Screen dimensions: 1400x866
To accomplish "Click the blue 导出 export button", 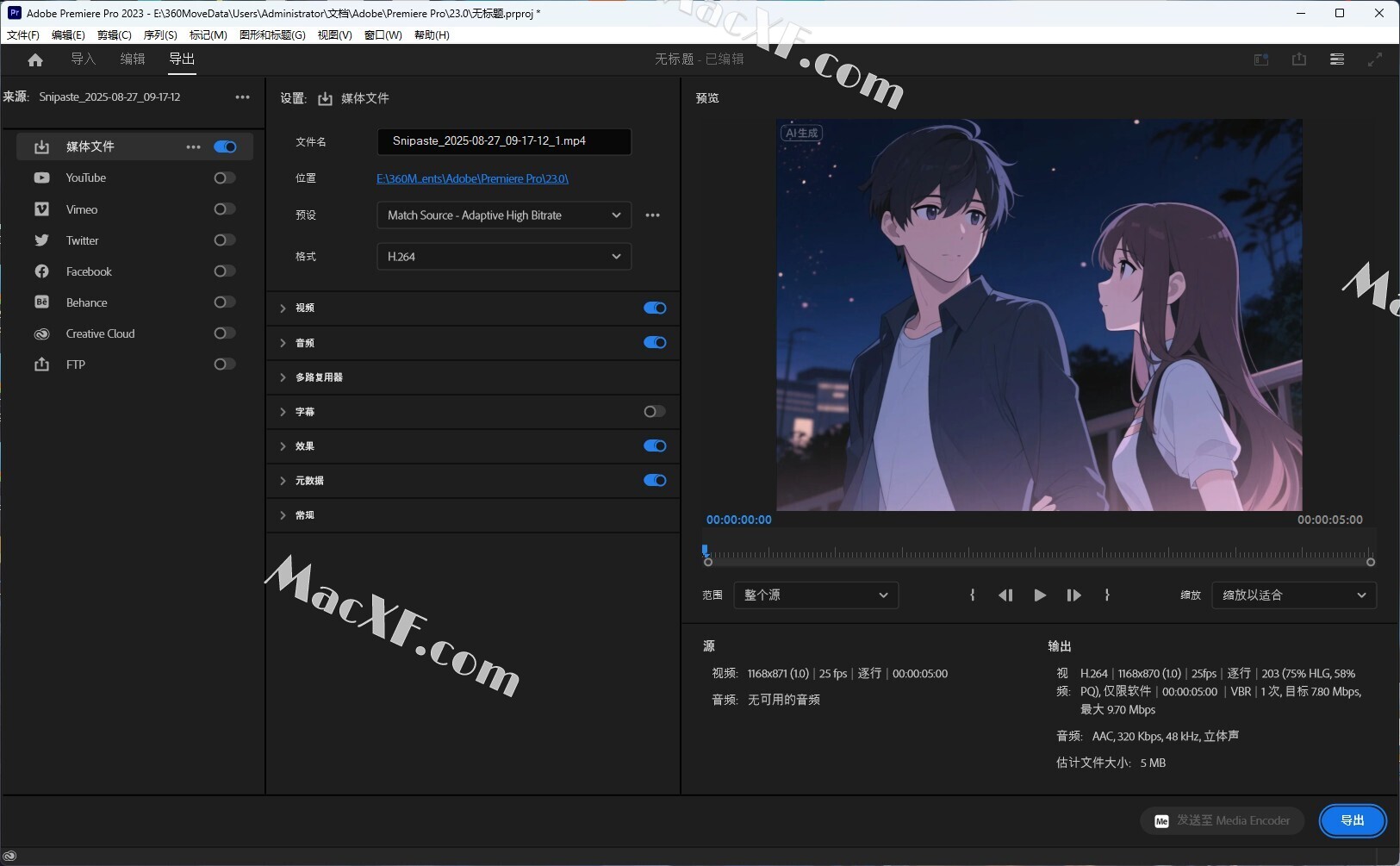I will (1353, 820).
